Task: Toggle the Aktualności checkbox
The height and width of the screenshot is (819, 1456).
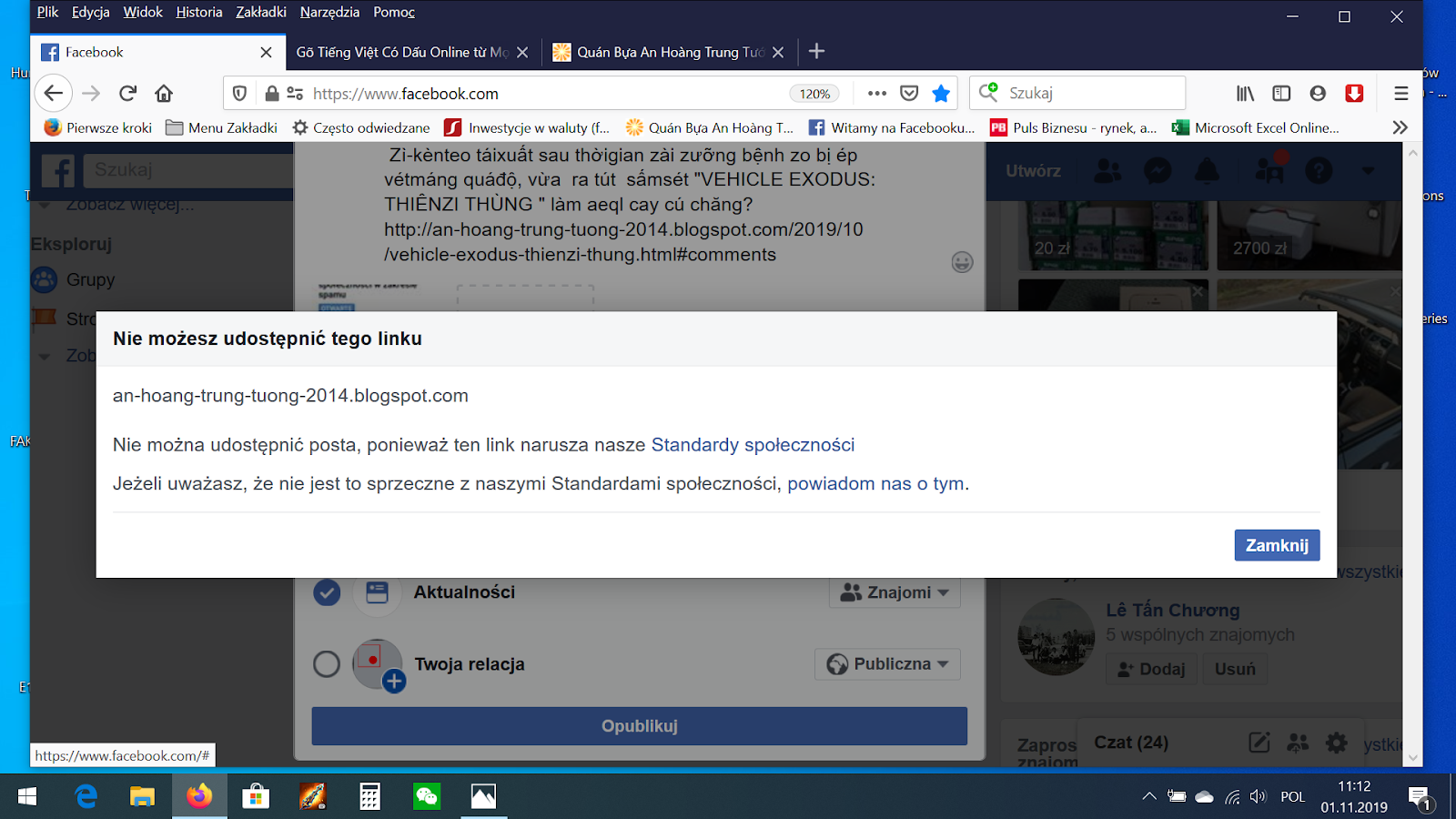Action: [327, 592]
